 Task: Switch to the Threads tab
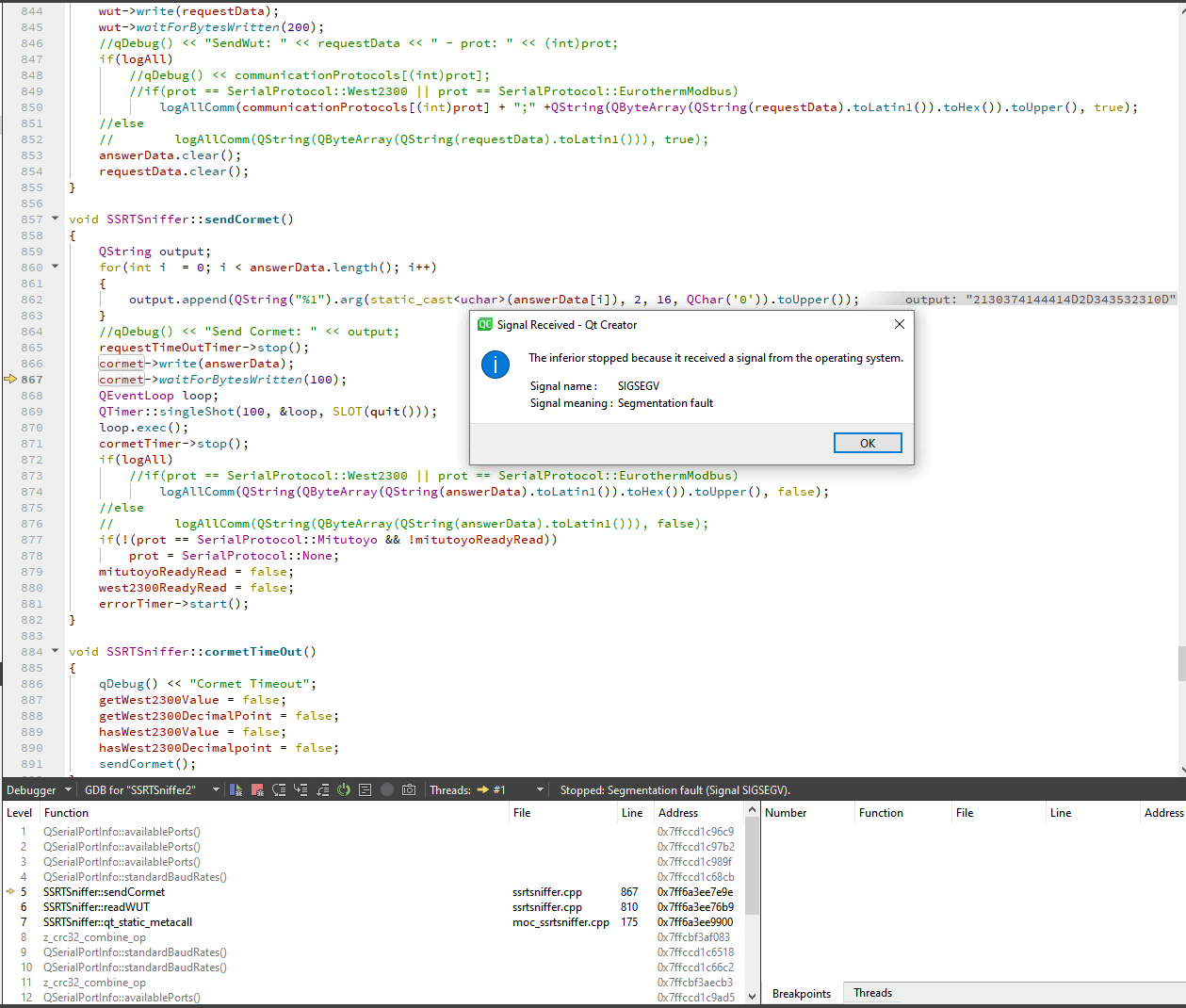click(x=872, y=993)
